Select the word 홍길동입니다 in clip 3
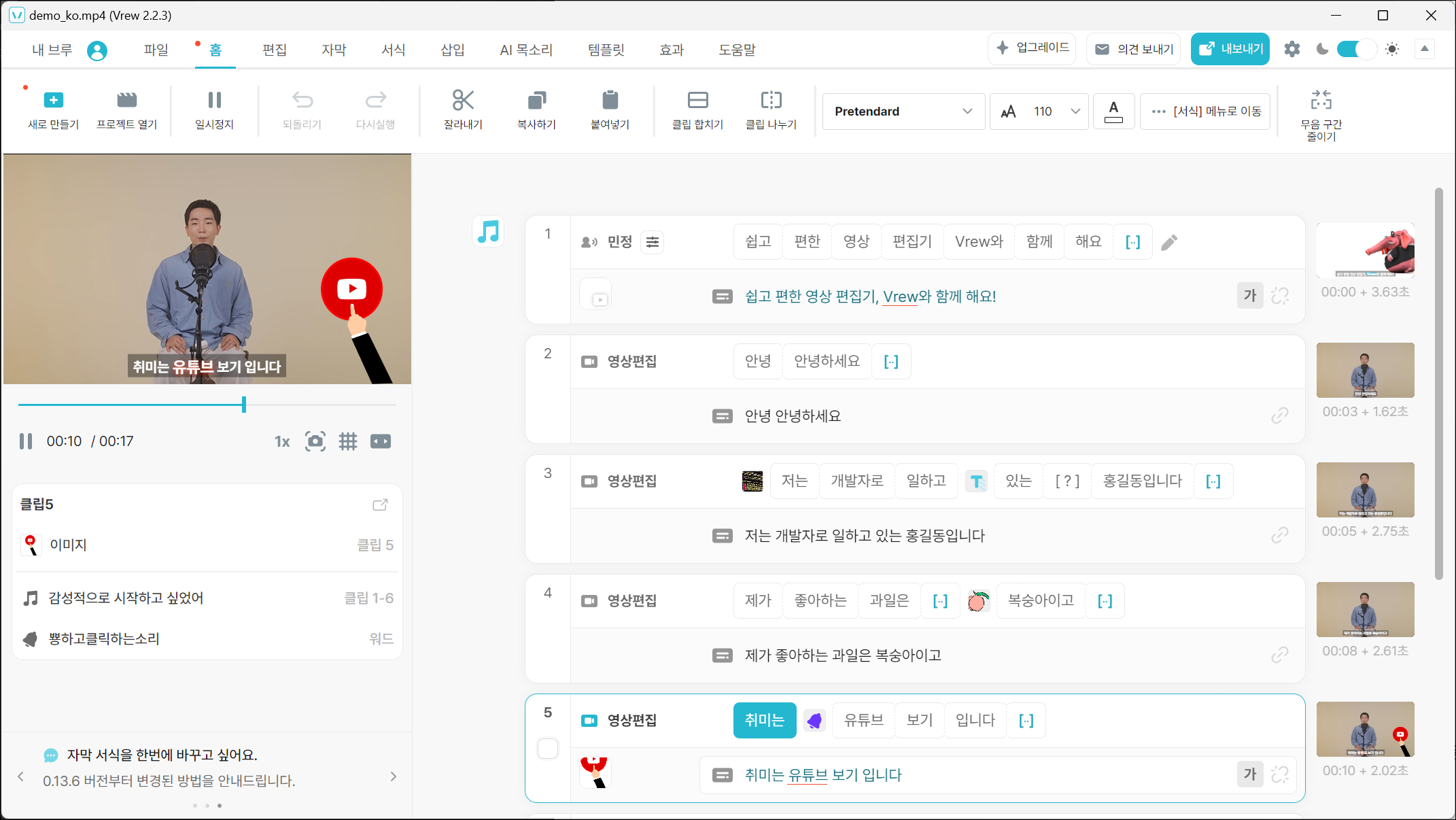Screen dimensions: 1456x820 [1142, 481]
